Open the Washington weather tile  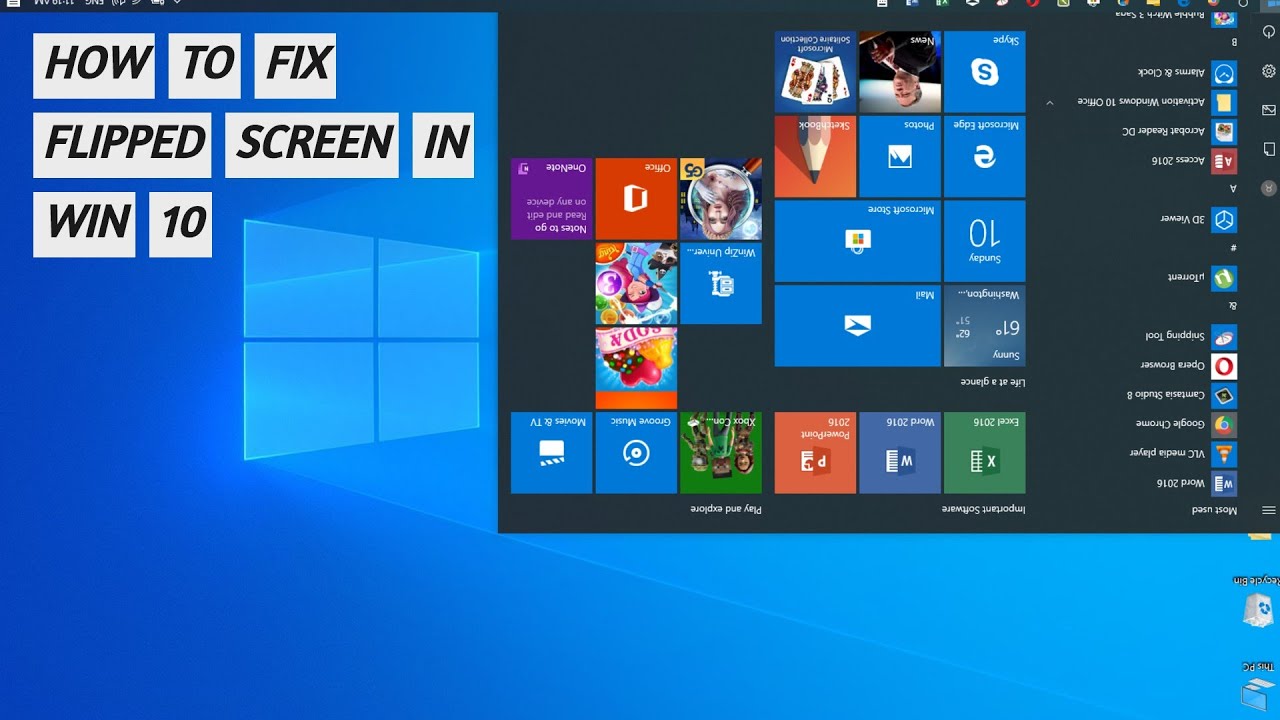click(x=985, y=326)
